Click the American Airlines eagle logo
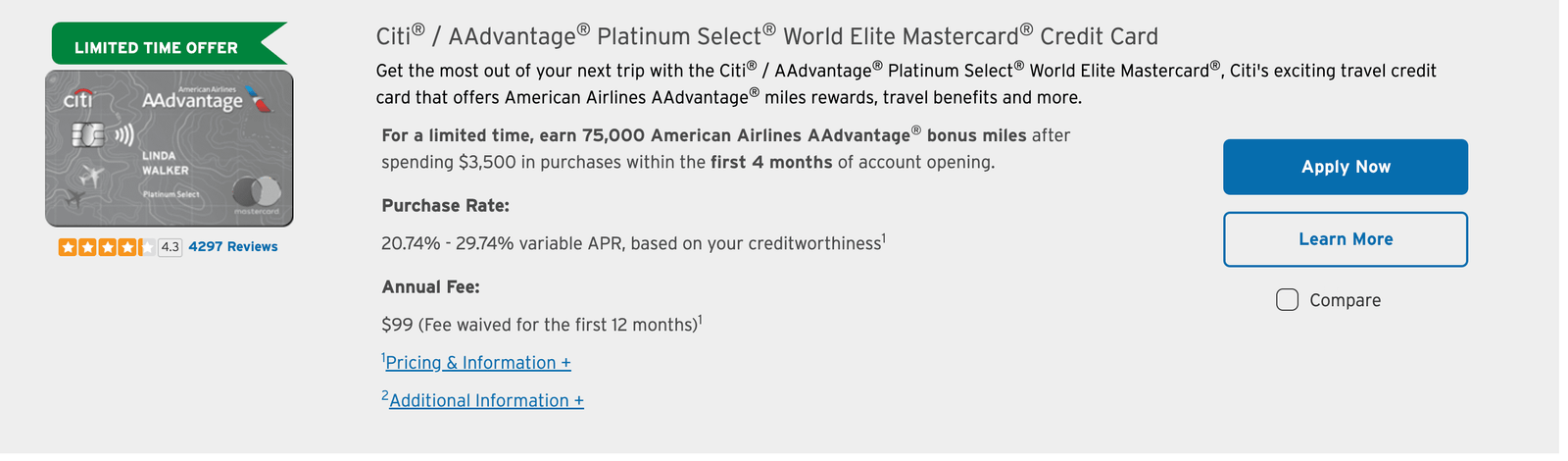 259,99
